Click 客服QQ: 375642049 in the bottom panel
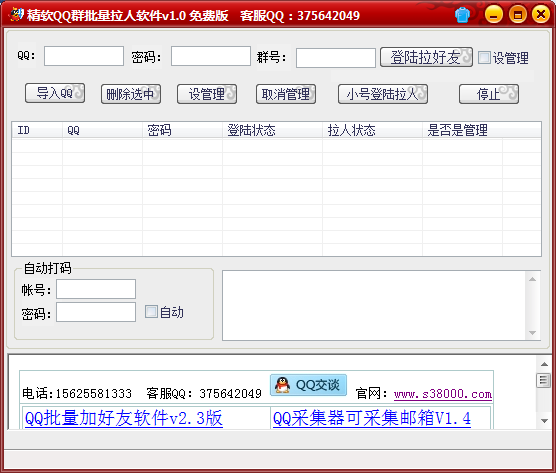 point(204,394)
